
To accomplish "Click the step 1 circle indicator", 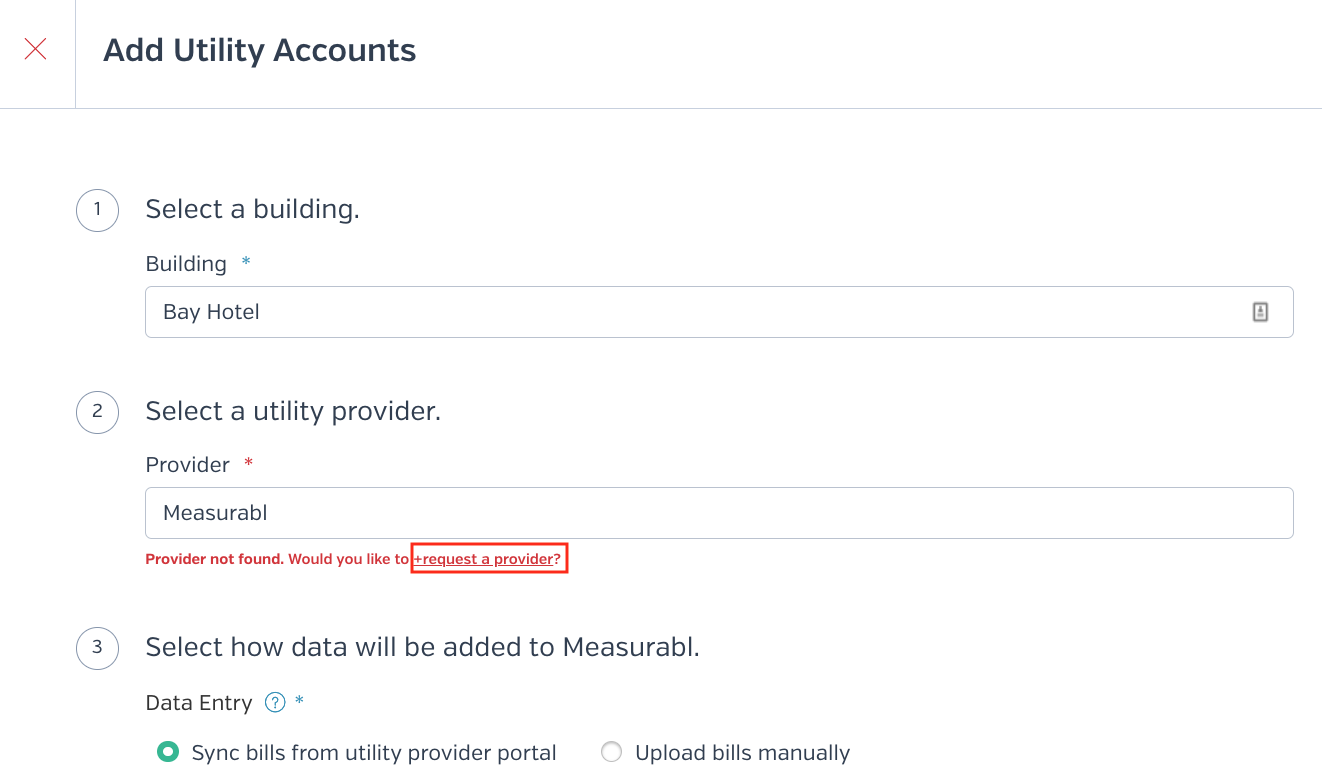I will coord(97,210).
